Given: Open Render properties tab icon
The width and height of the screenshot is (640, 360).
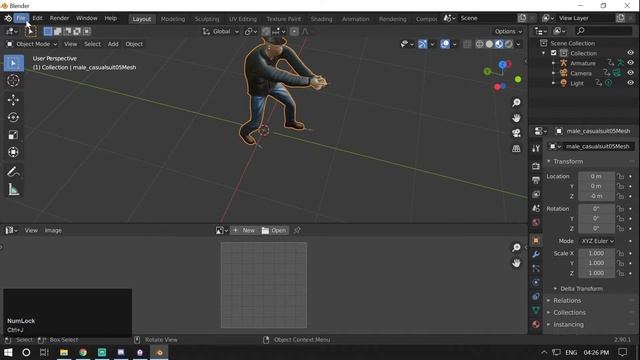Looking at the screenshot, I should point(536,166).
